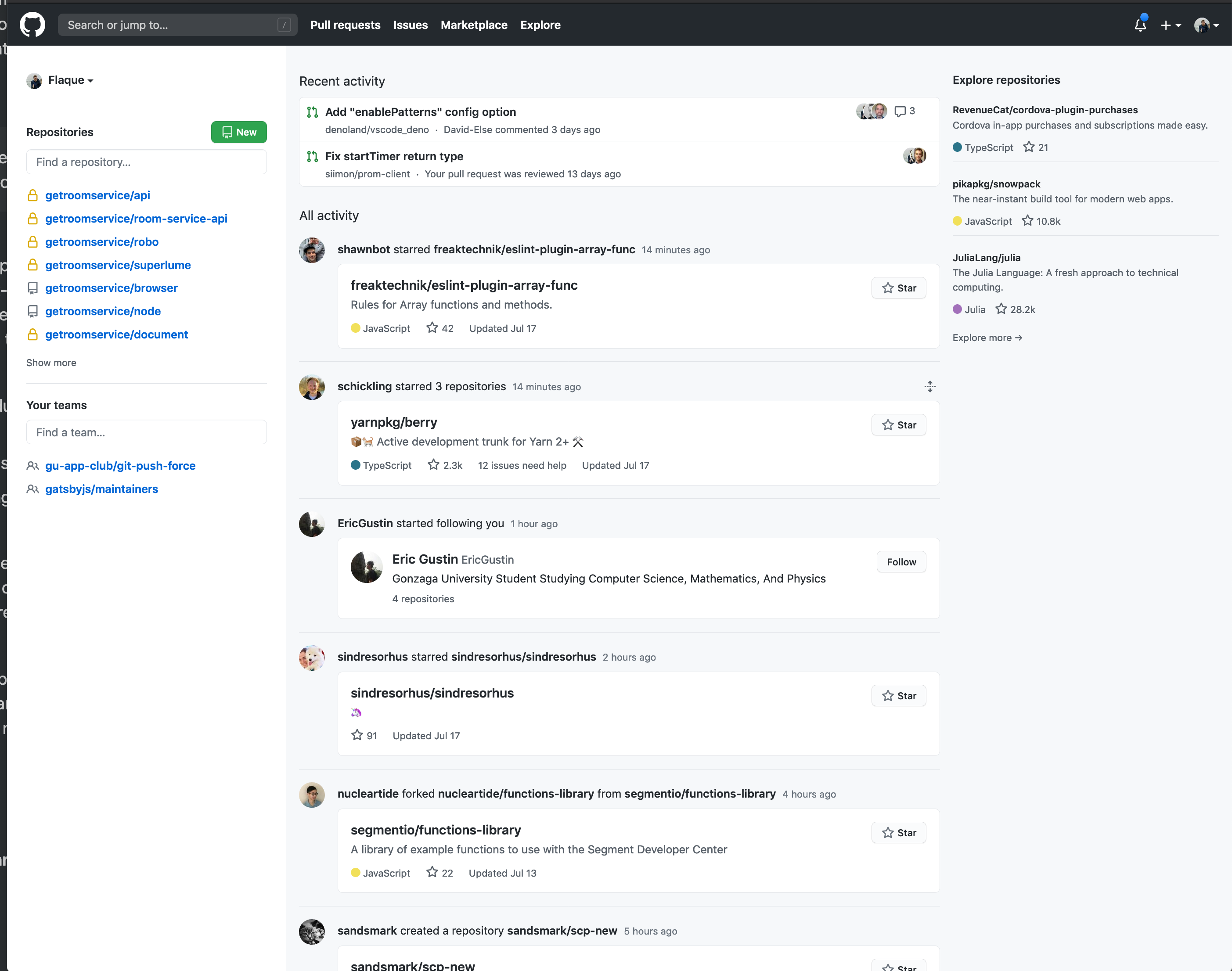Open the user avatar menu in header
The image size is (1232, 971).
pos(1206,25)
